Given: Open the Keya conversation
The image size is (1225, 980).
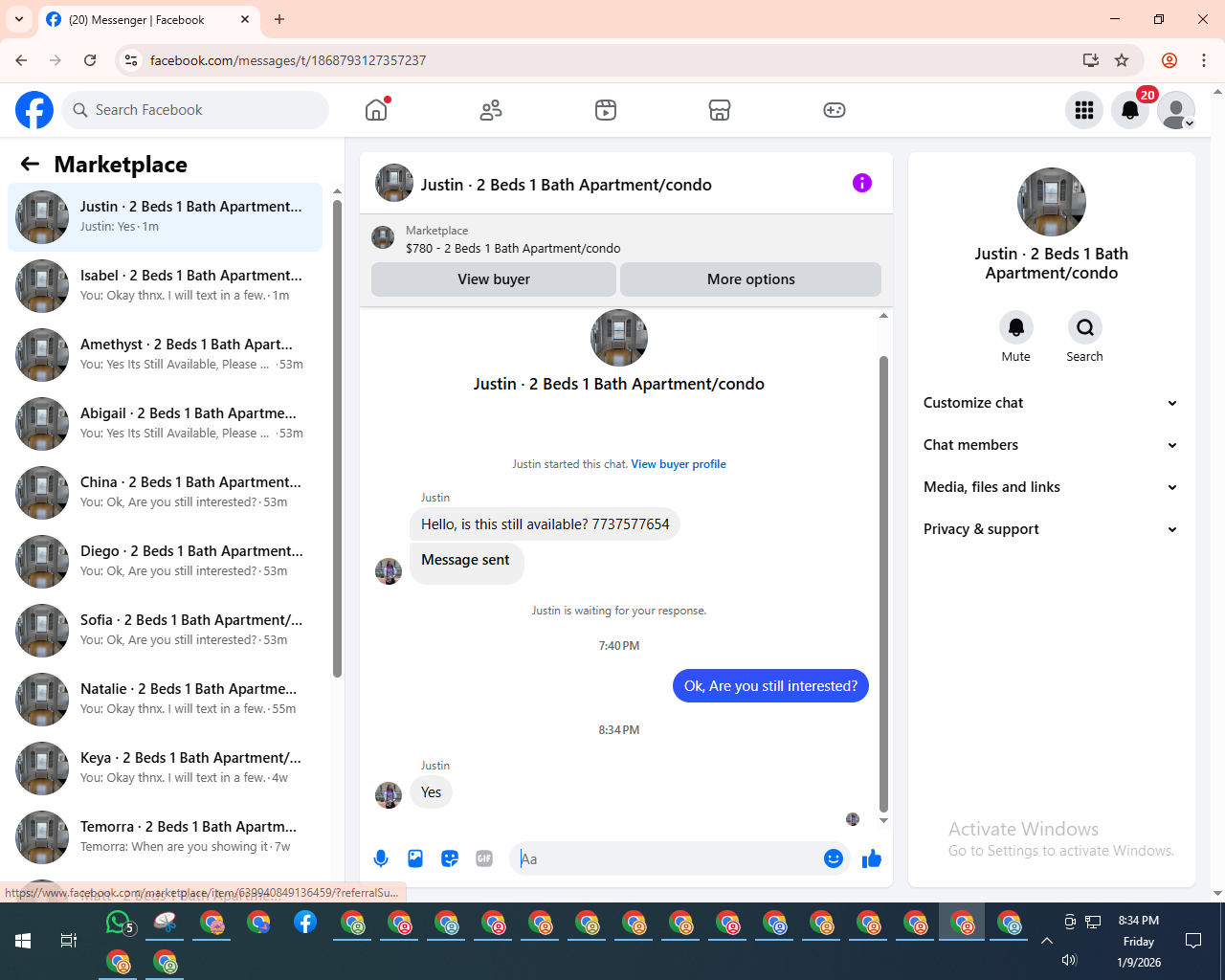Looking at the screenshot, I should [x=165, y=768].
